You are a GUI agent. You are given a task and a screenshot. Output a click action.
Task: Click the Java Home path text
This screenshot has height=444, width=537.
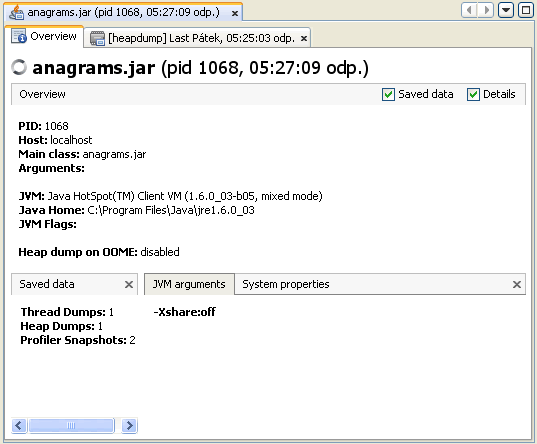tap(171, 210)
